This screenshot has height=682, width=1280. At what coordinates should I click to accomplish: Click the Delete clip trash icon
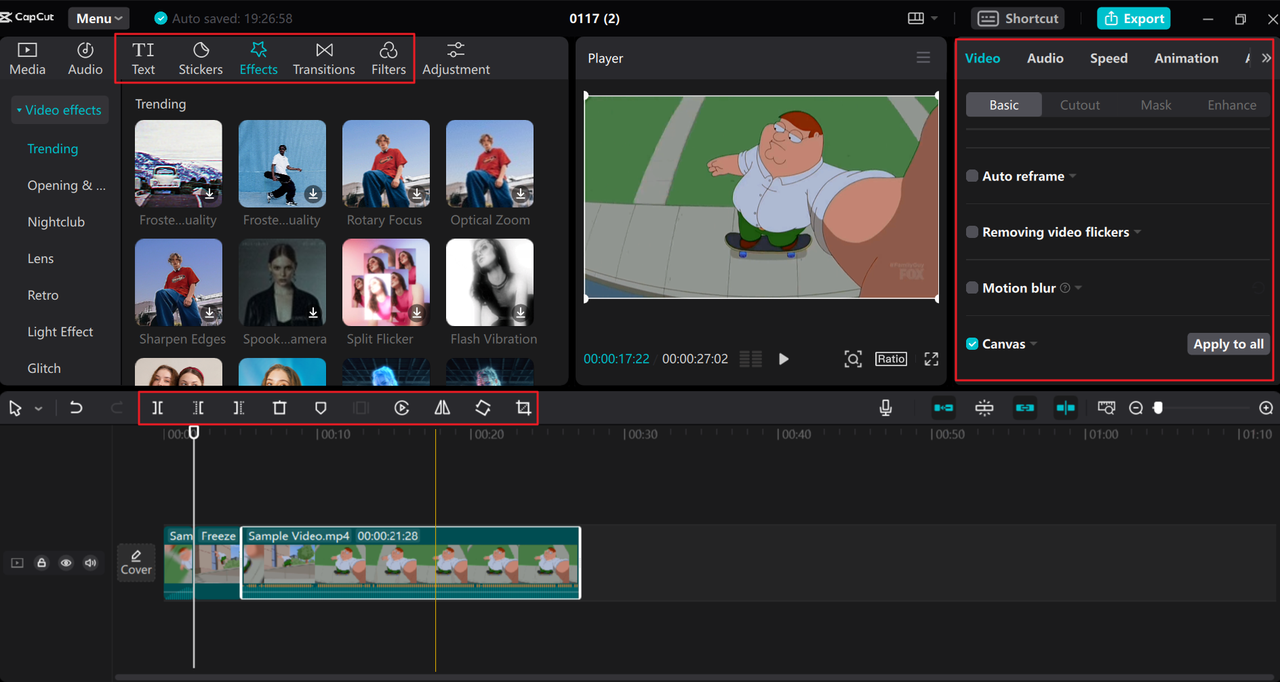(x=280, y=408)
